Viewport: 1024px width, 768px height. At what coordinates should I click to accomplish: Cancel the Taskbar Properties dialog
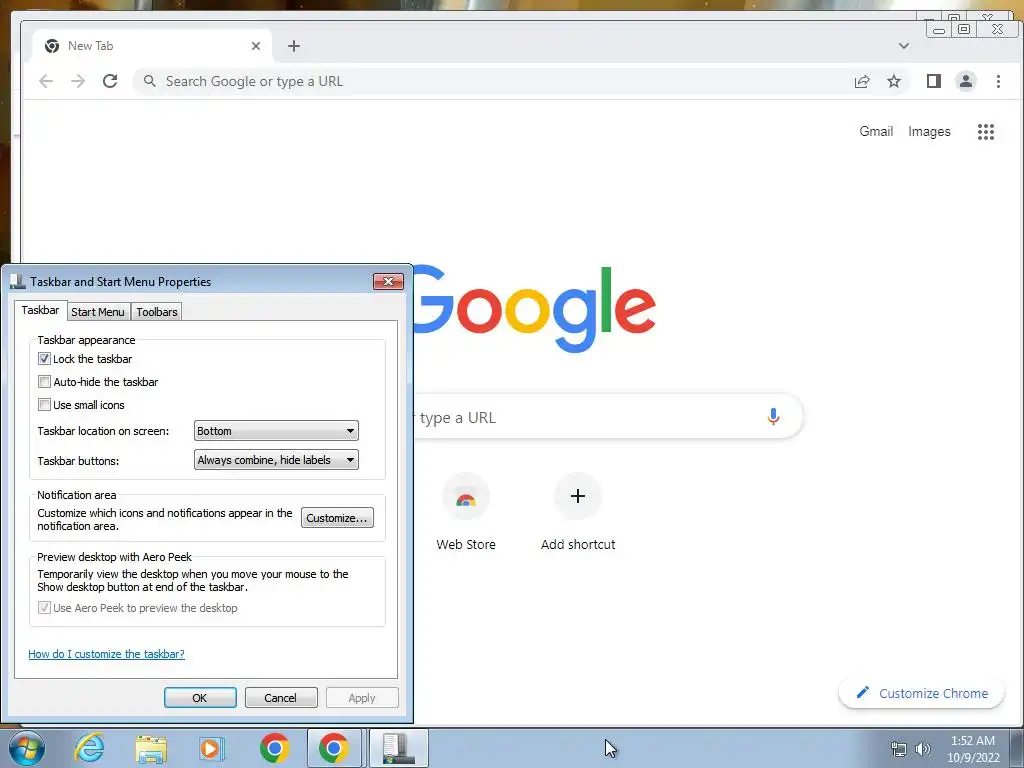(x=281, y=697)
